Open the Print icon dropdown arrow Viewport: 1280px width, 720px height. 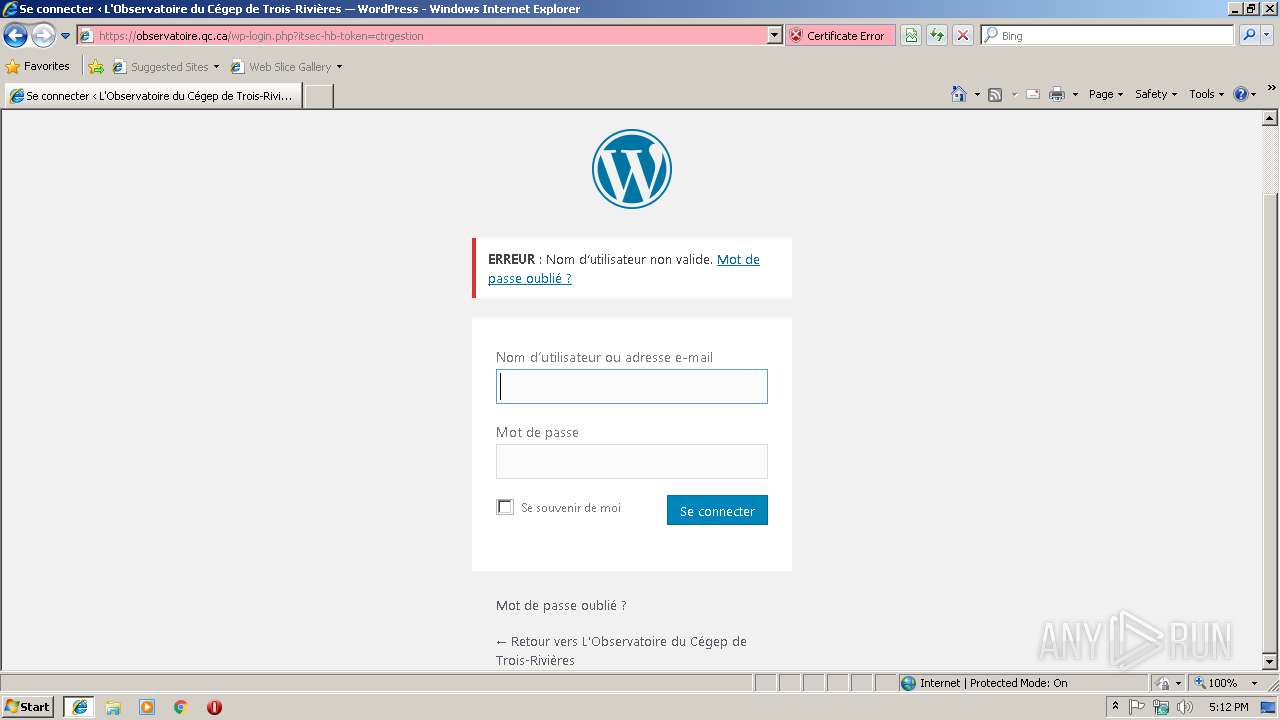(1075, 94)
